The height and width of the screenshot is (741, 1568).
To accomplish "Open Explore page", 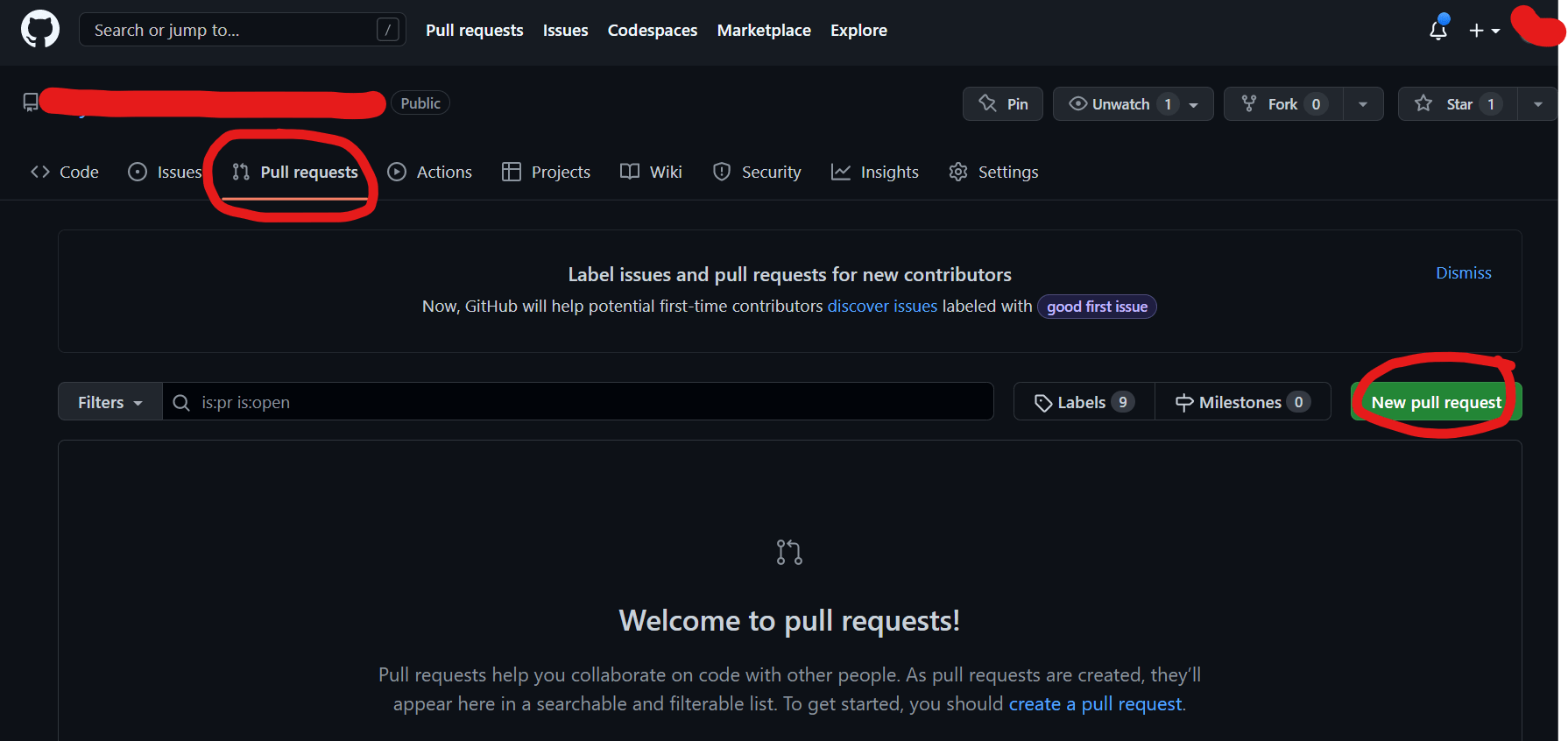I will pos(858,30).
